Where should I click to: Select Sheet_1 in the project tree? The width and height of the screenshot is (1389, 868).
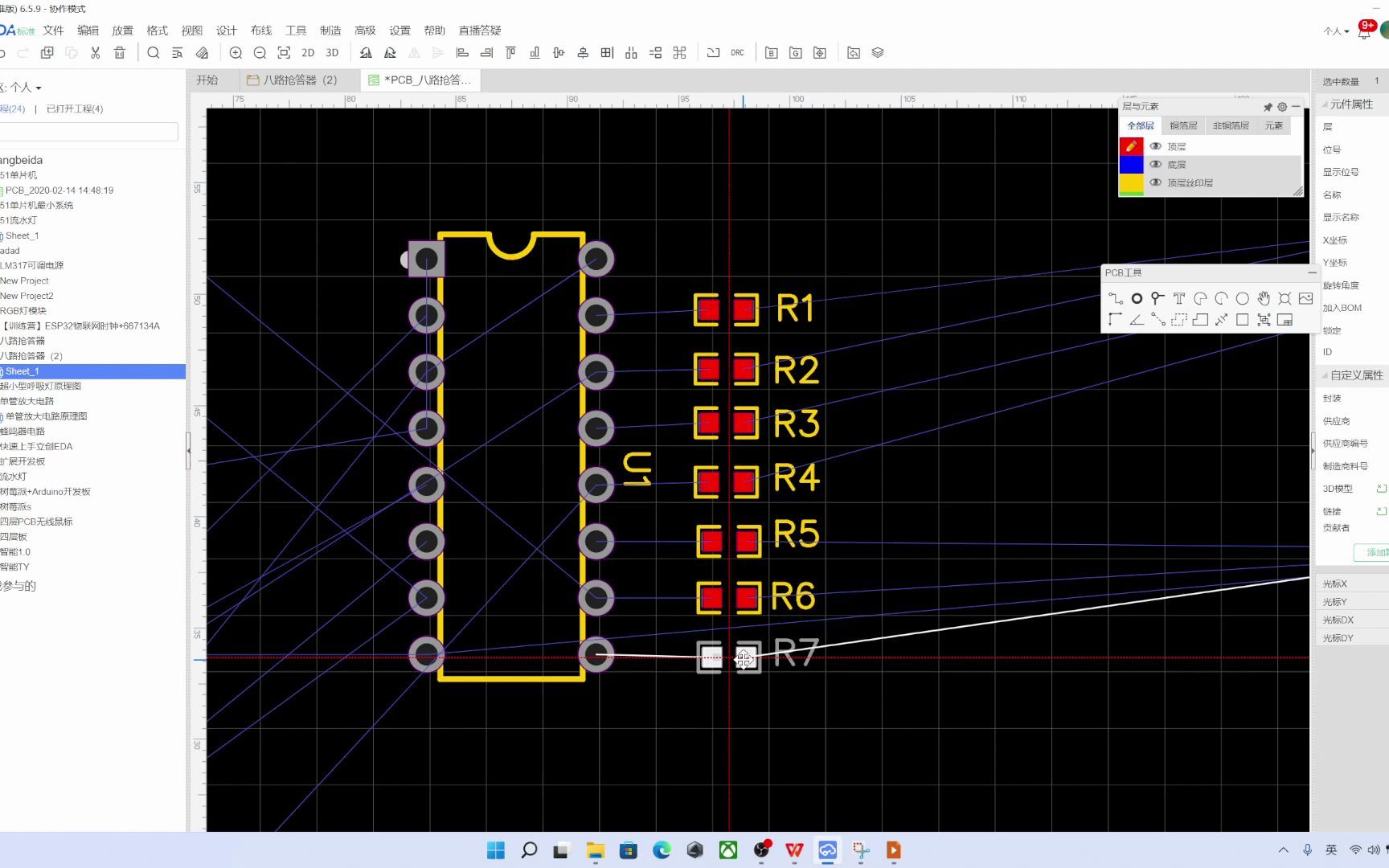(23, 371)
